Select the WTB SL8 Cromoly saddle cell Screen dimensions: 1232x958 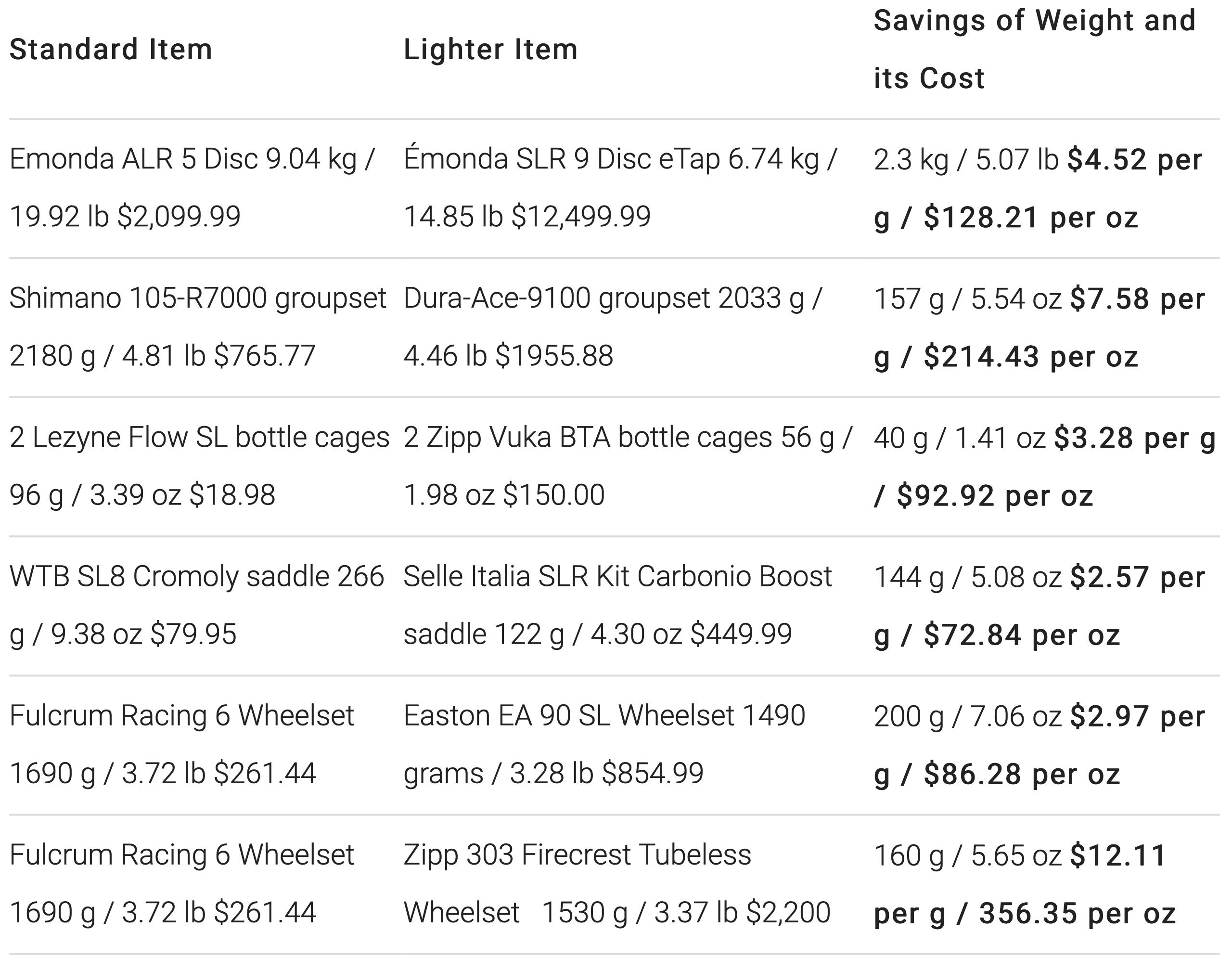click(x=196, y=606)
